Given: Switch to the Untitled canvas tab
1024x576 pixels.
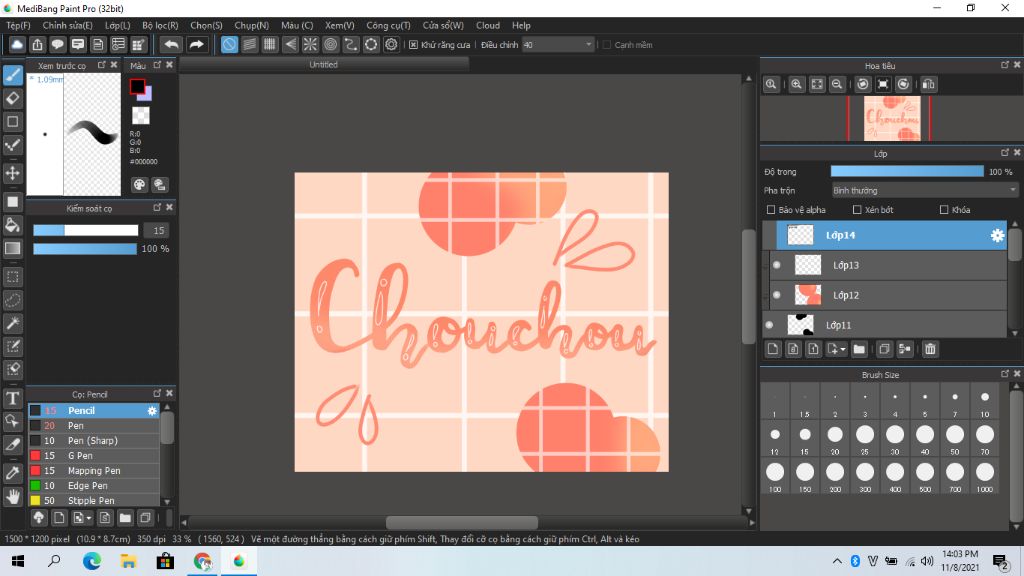Looking at the screenshot, I should [324, 65].
